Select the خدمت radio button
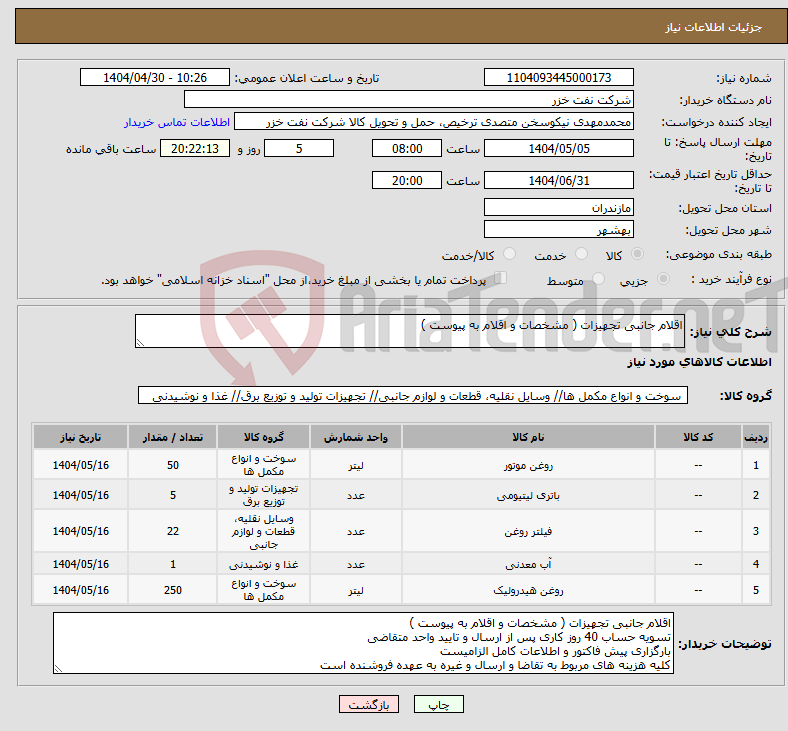Image resolution: width=788 pixels, height=731 pixels. [581, 254]
